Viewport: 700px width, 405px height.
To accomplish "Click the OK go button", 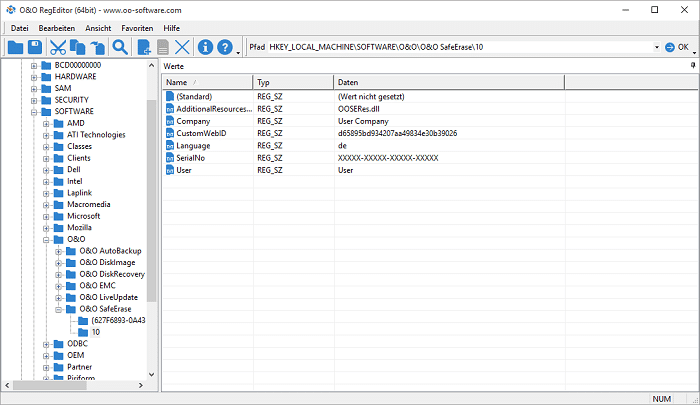I will click(677, 47).
